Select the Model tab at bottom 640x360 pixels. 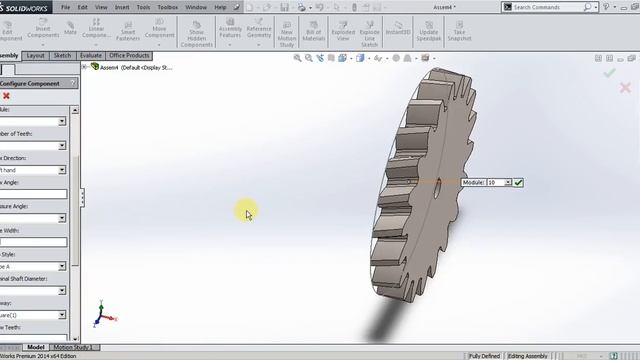pyautogui.click(x=36, y=347)
